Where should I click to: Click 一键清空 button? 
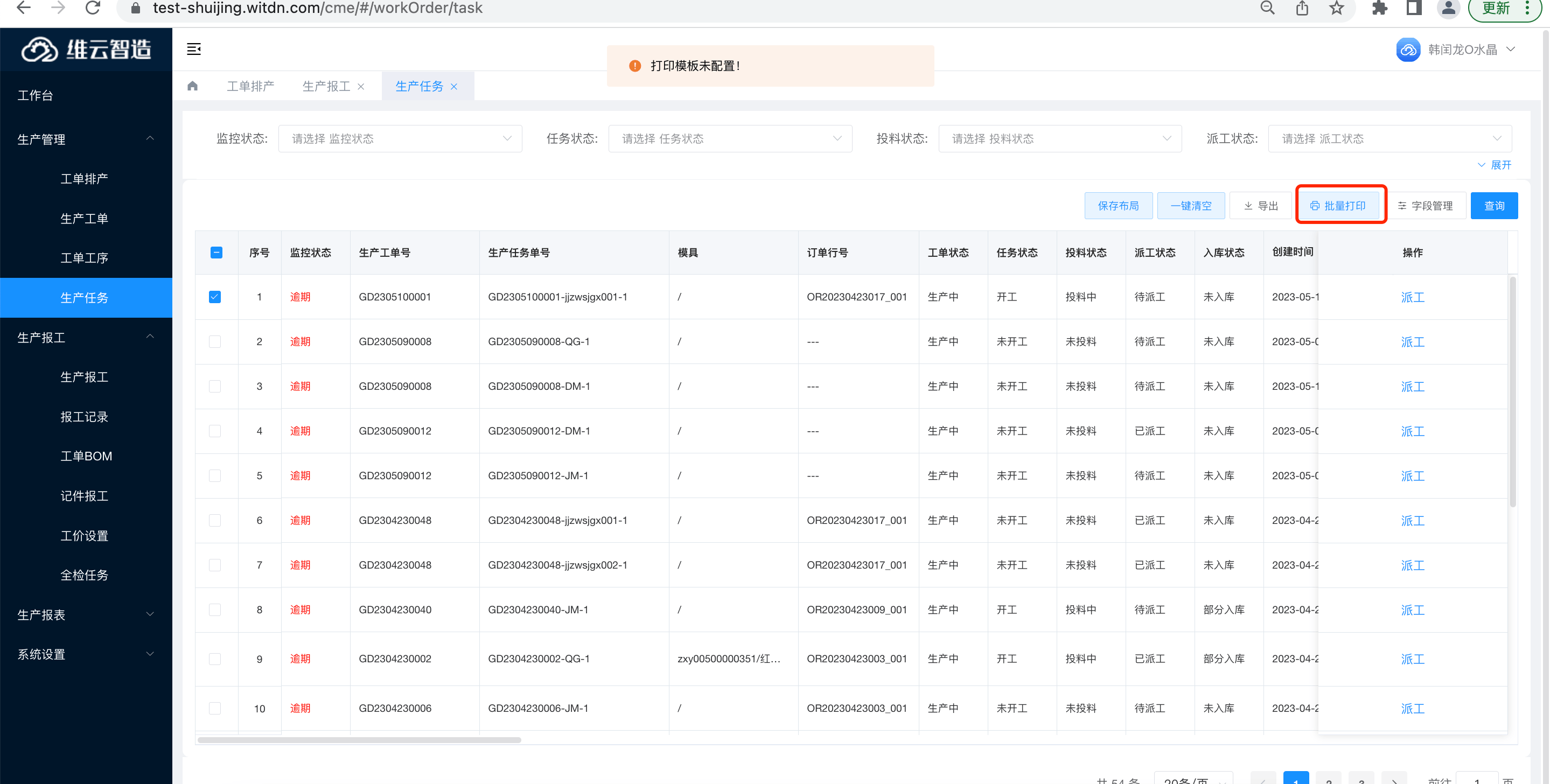[x=1191, y=206]
